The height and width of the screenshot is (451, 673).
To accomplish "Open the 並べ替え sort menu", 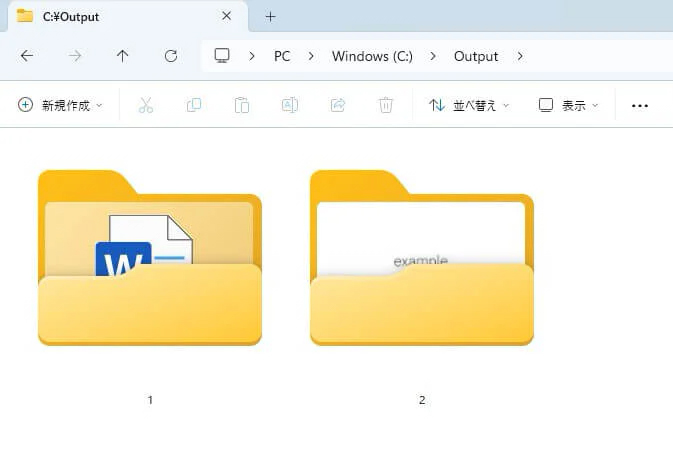I will [x=469, y=105].
